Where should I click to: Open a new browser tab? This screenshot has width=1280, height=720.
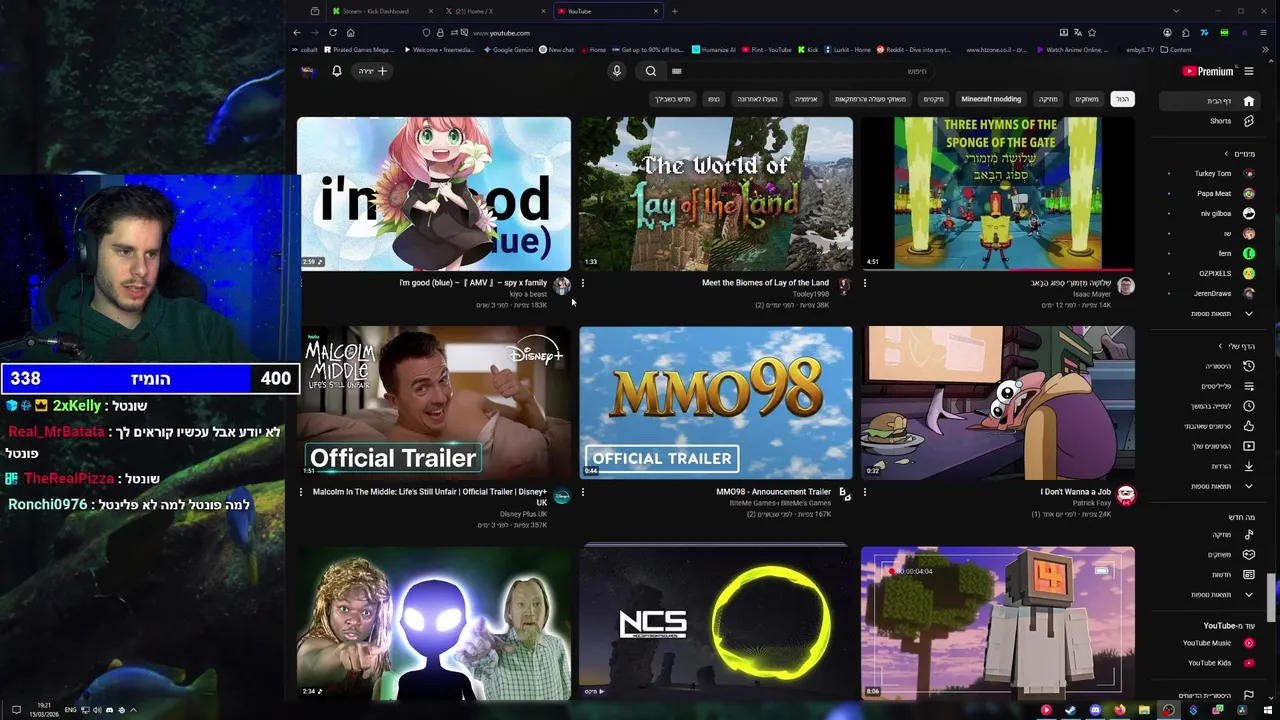click(674, 11)
